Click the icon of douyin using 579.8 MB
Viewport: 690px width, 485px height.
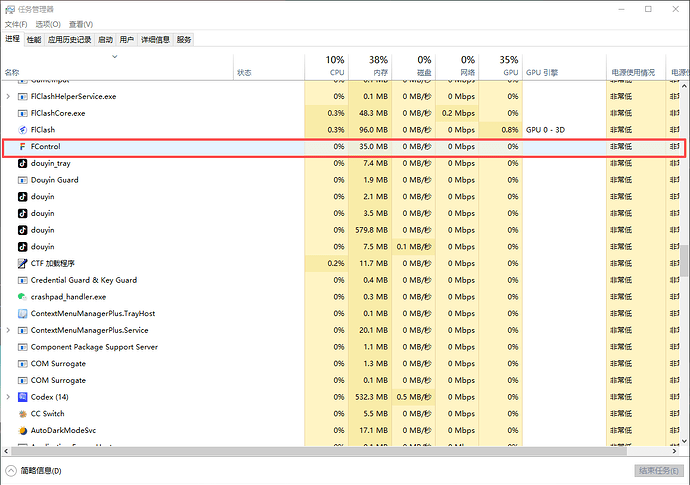[x=22, y=230]
